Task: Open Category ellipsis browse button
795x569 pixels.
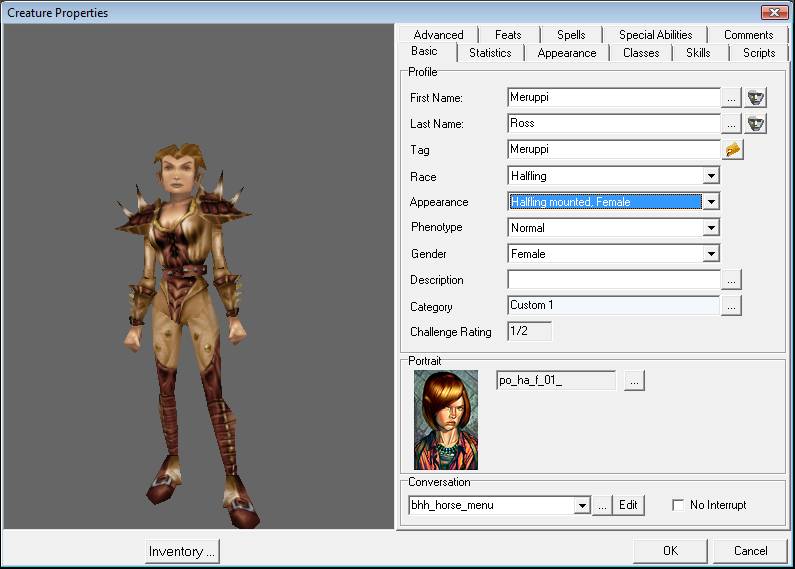Action: [x=731, y=306]
